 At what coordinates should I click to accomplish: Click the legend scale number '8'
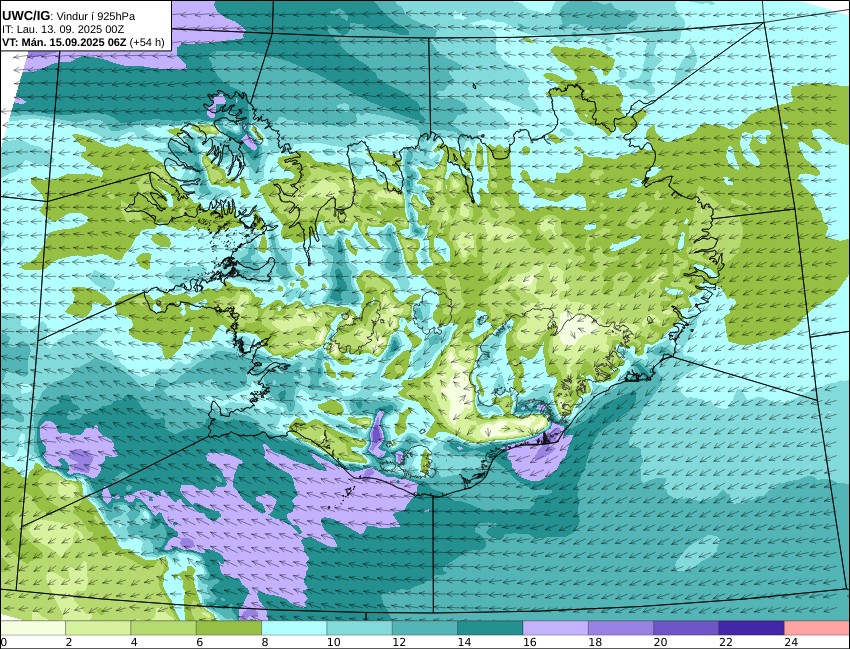click(265, 642)
